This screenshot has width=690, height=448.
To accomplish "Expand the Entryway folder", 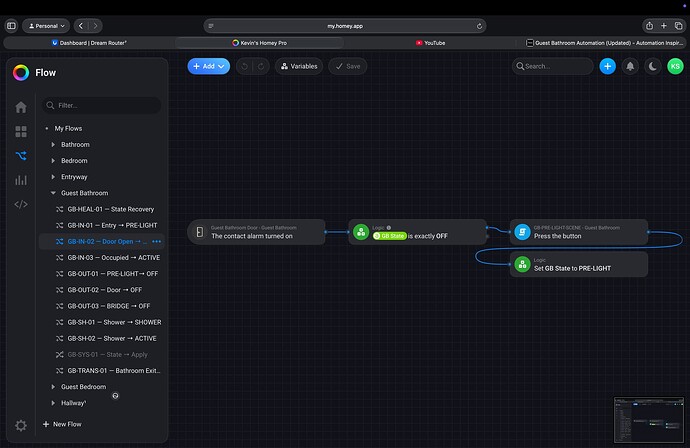I will click(x=53, y=177).
